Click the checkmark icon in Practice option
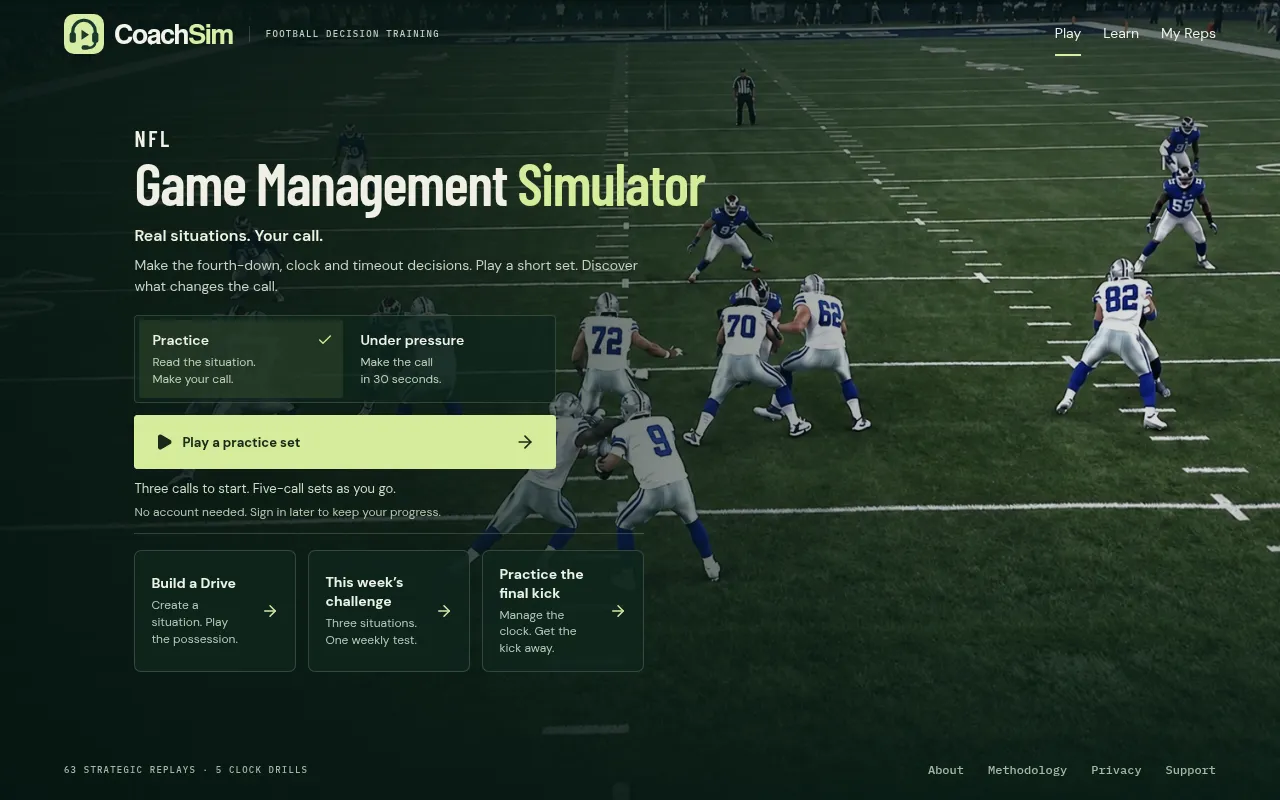The height and width of the screenshot is (800, 1280). 325,340
